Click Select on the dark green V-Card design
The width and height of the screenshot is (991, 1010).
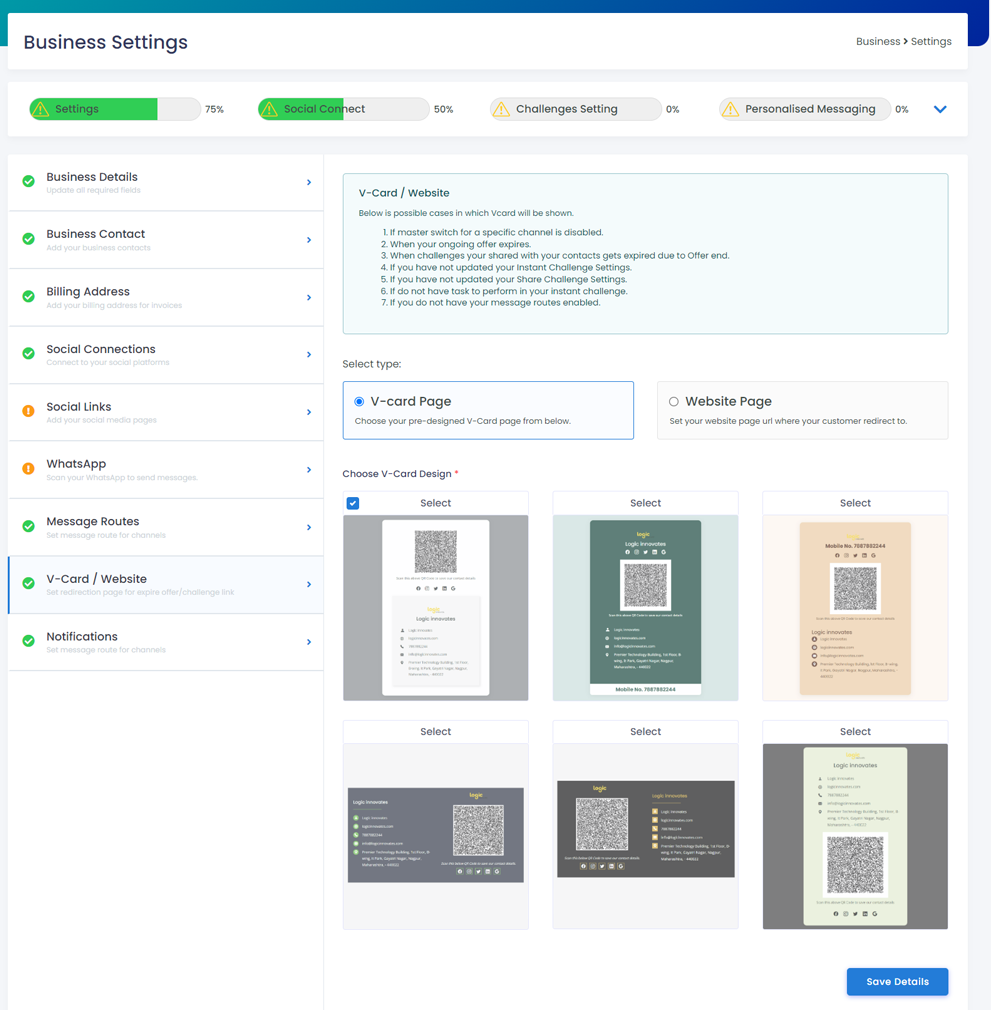click(x=645, y=503)
